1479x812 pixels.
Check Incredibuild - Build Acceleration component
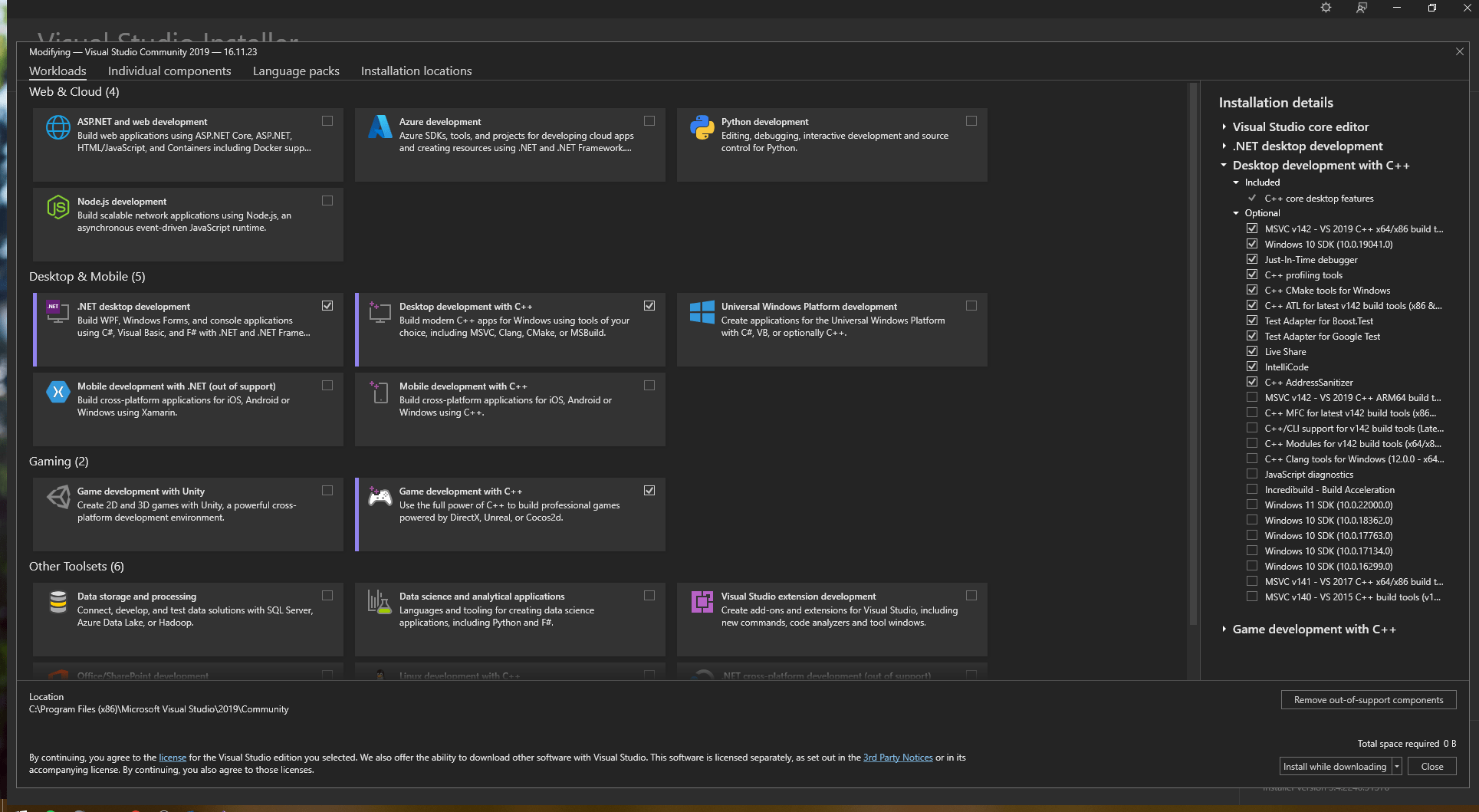(x=1252, y=489)
